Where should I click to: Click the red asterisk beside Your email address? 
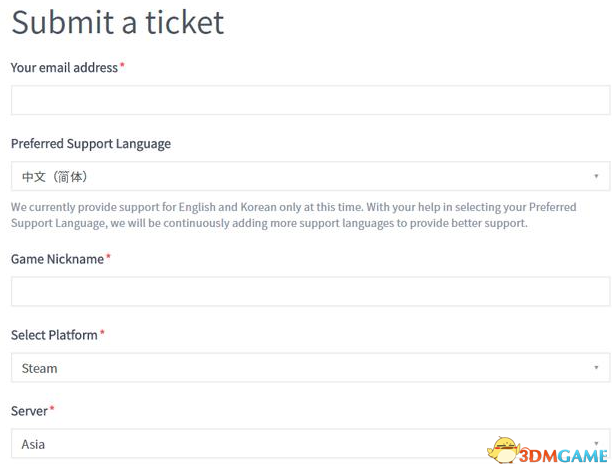pos(122,65)
